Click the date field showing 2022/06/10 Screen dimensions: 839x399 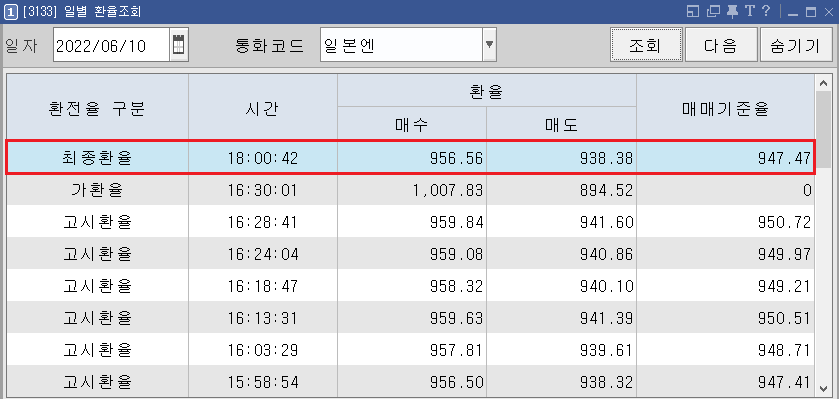tap(111, 45)
